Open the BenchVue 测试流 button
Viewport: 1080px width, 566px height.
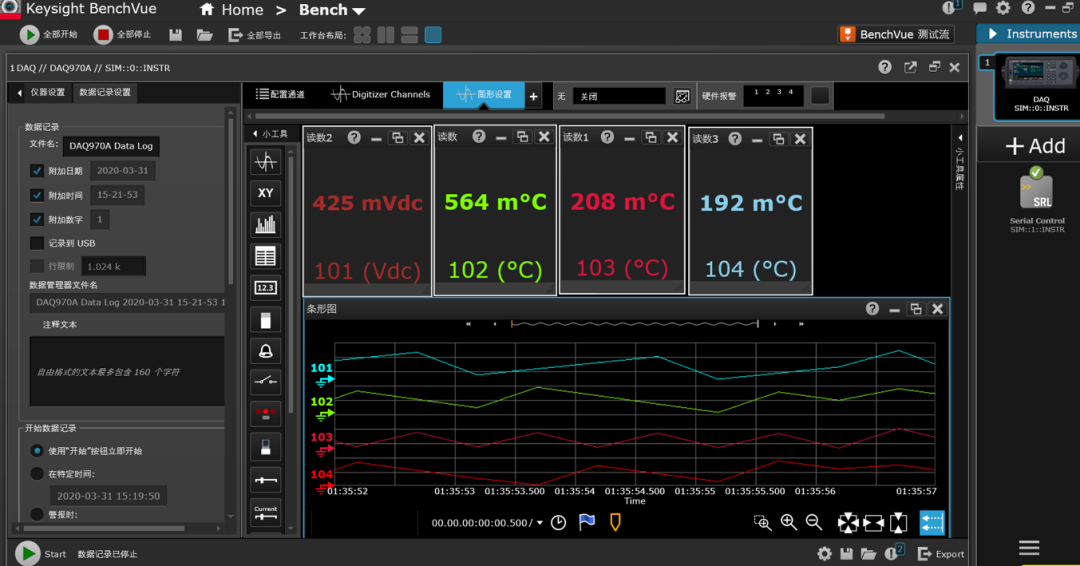coord(896,34)
